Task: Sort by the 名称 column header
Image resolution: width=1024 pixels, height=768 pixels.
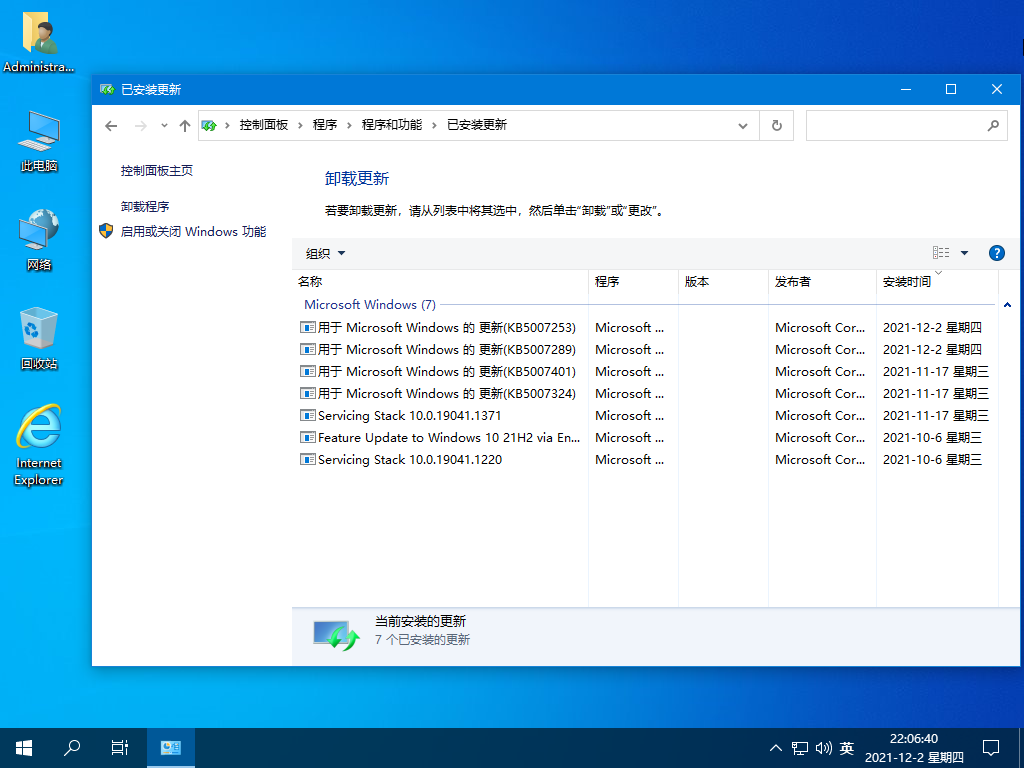Action: [x=440, y=281]
